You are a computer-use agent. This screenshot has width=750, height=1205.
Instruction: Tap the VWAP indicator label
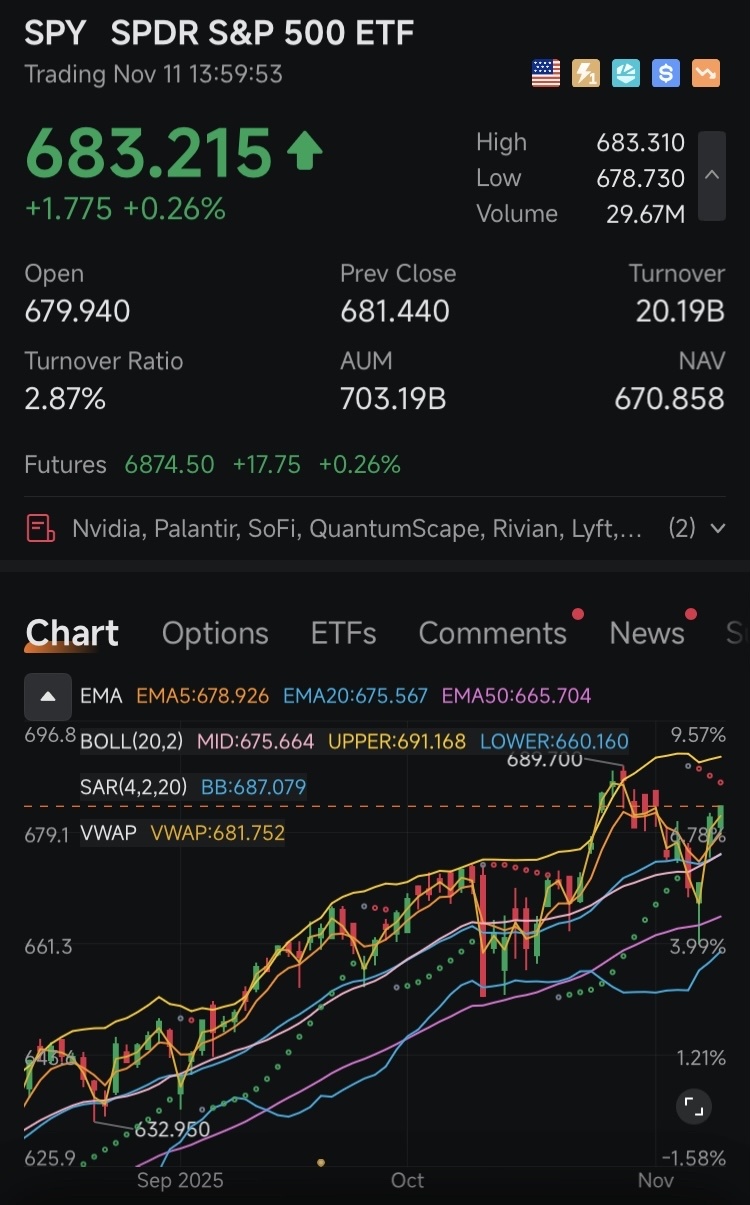coord(107,833)
